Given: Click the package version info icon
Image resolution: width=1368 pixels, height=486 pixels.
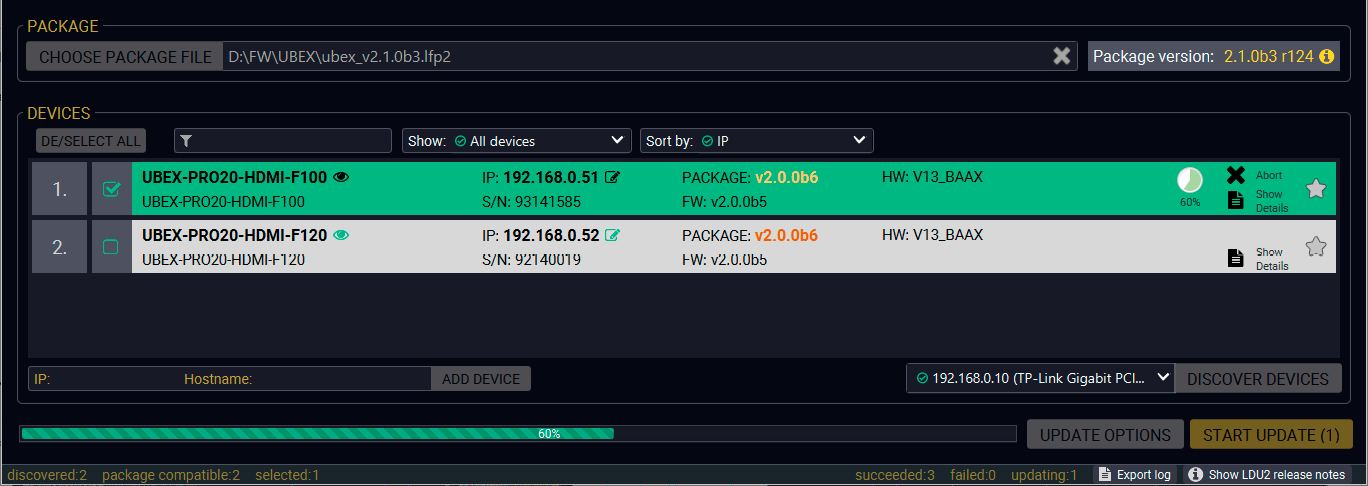Looking at the screenshot, I should pos(1327,57).
